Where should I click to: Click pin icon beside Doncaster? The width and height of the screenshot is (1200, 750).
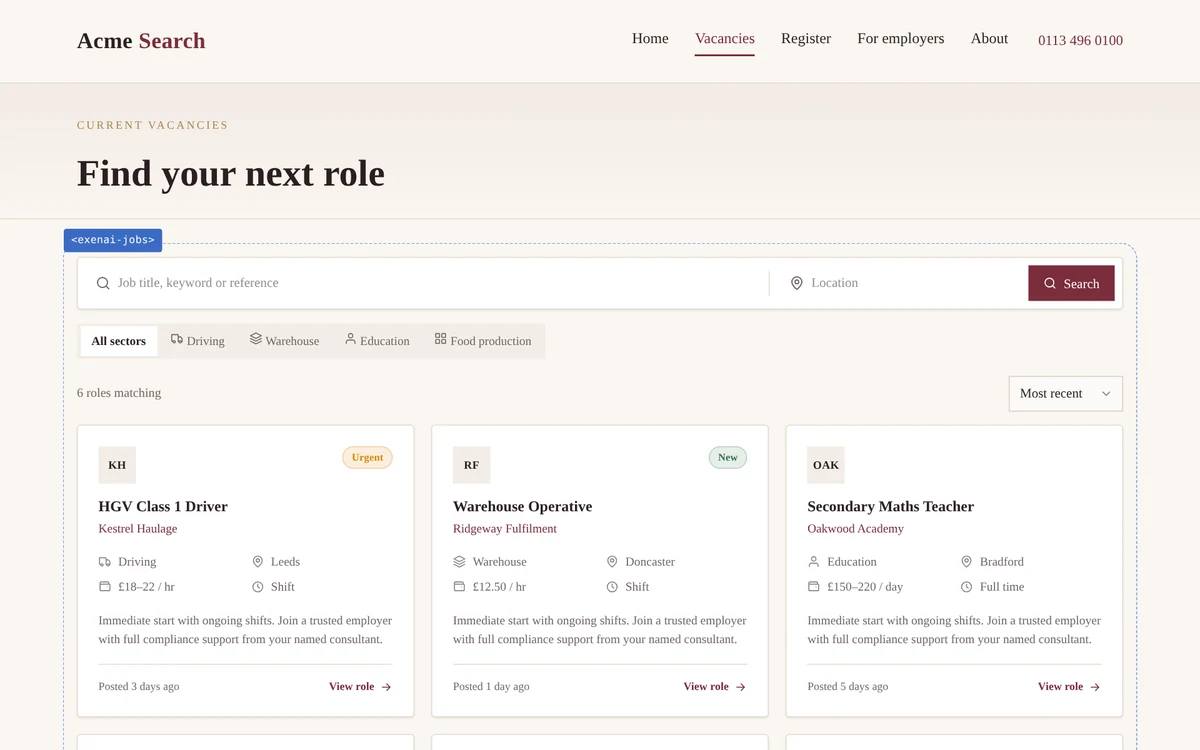612,562
